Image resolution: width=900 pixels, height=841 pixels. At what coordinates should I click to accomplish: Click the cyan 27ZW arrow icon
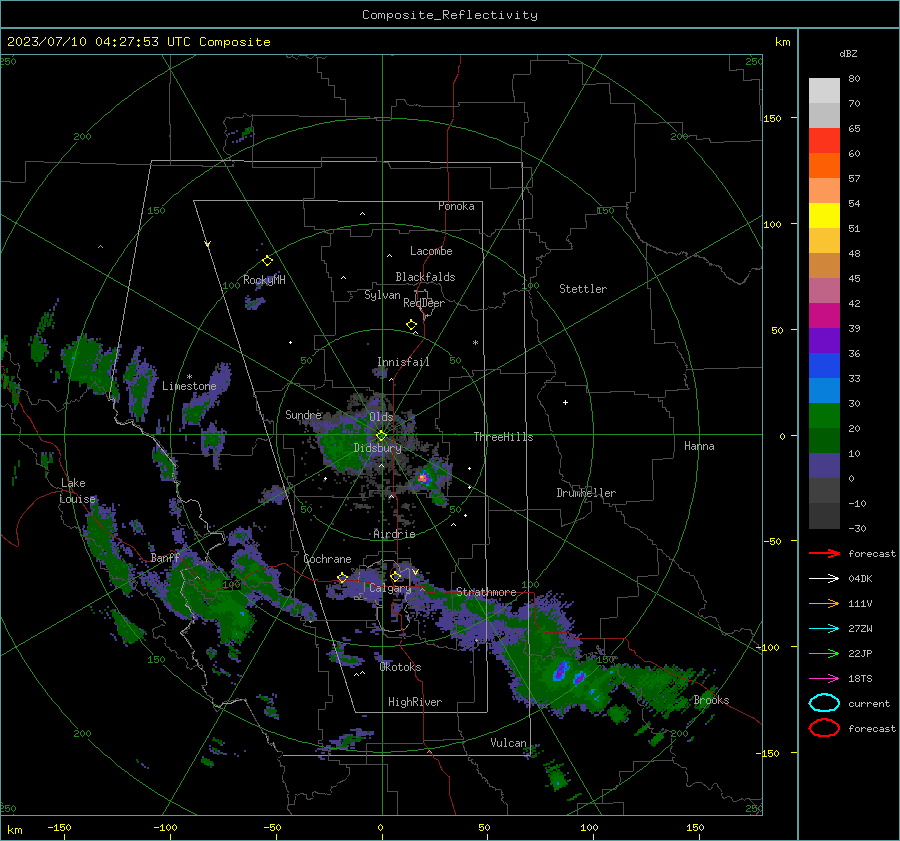click(824, 628)
